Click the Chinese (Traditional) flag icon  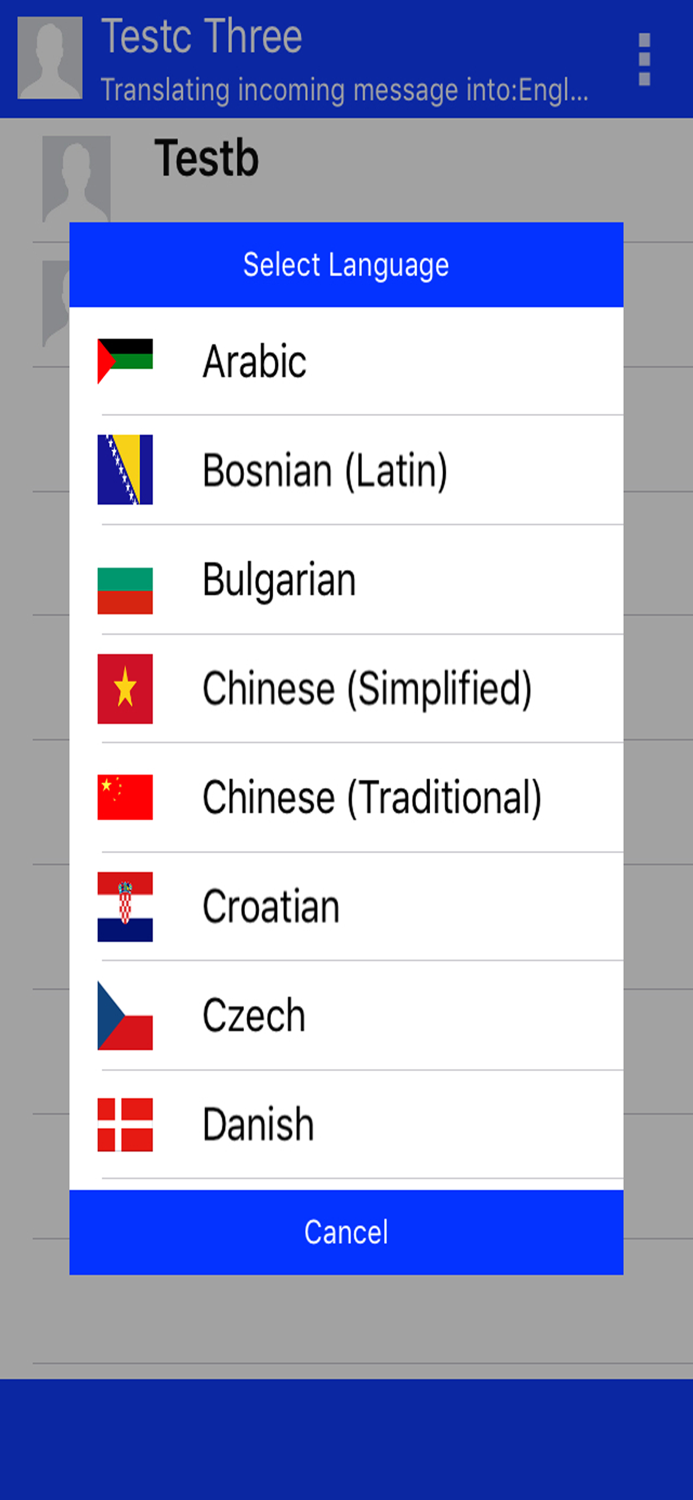(124, 797)
